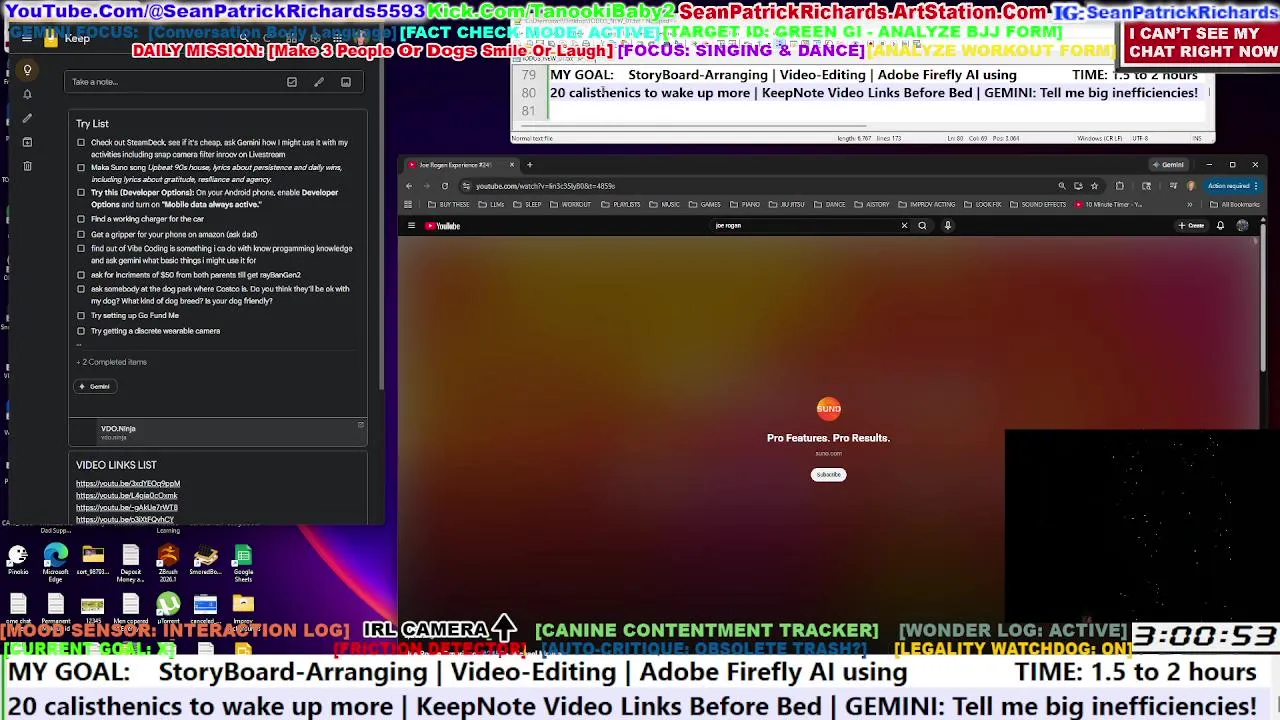Open the LLMs bookmark folder
Viewport: 1280px width, 720px height.
[x=492, y=205]
